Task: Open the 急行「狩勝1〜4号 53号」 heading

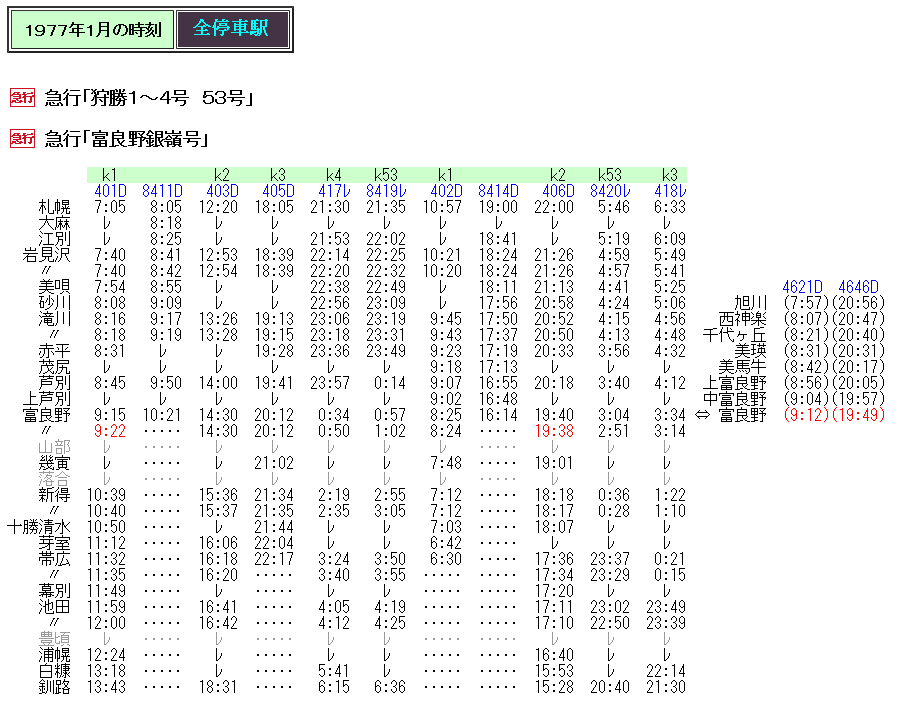Action: coord(149,98)
